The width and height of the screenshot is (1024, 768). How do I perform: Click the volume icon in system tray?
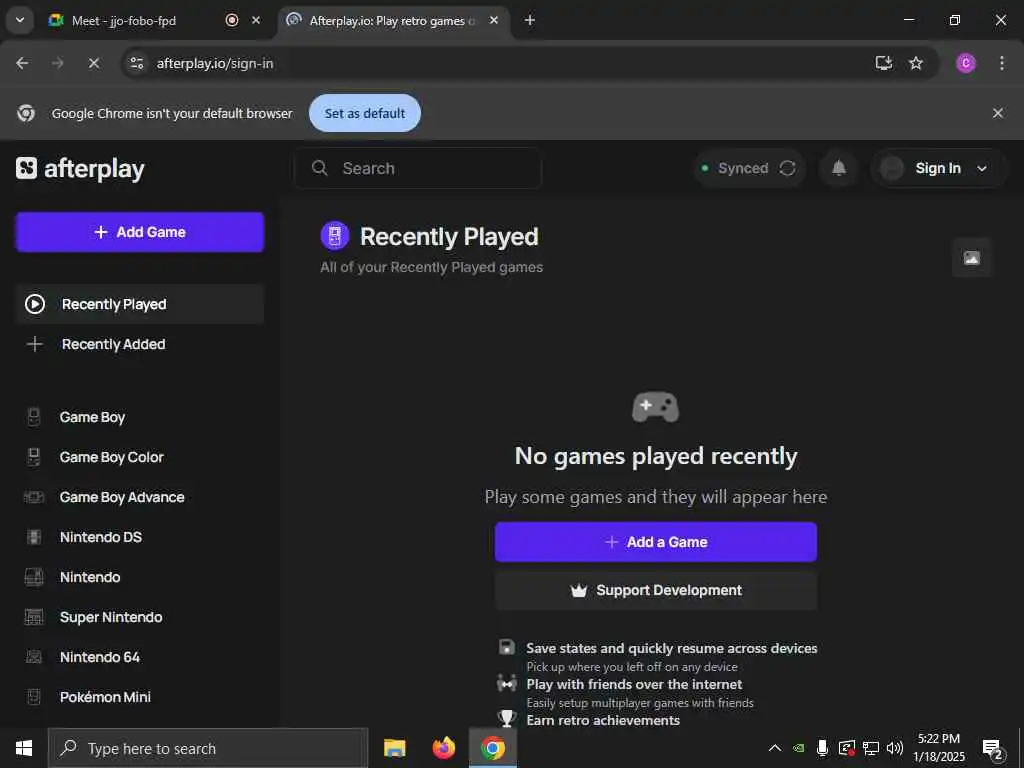coord(895,748)
